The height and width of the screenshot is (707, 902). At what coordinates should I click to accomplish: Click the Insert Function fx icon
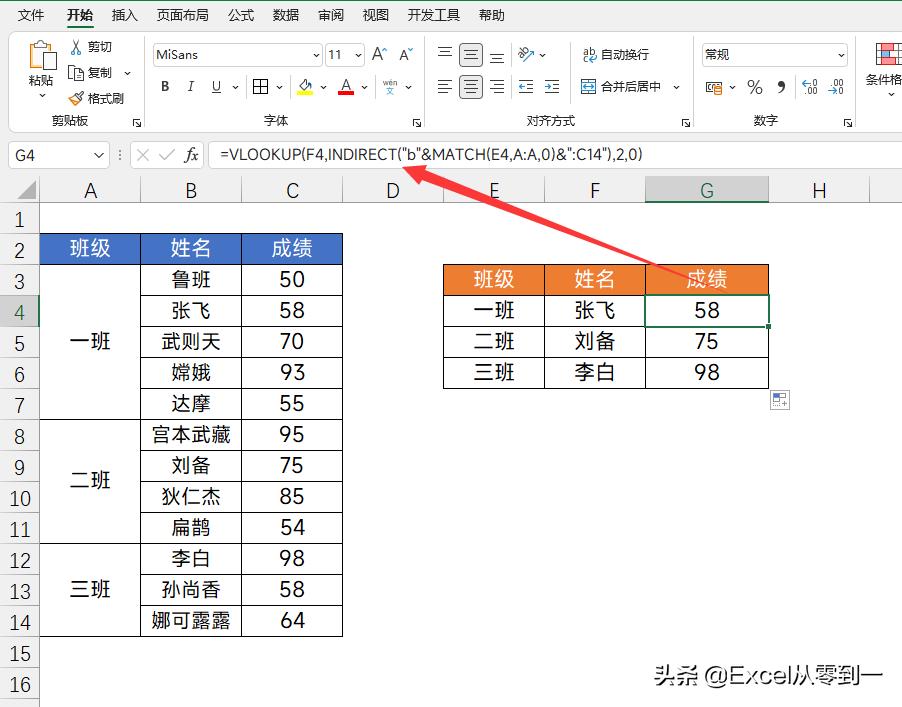tap(189, 155)
